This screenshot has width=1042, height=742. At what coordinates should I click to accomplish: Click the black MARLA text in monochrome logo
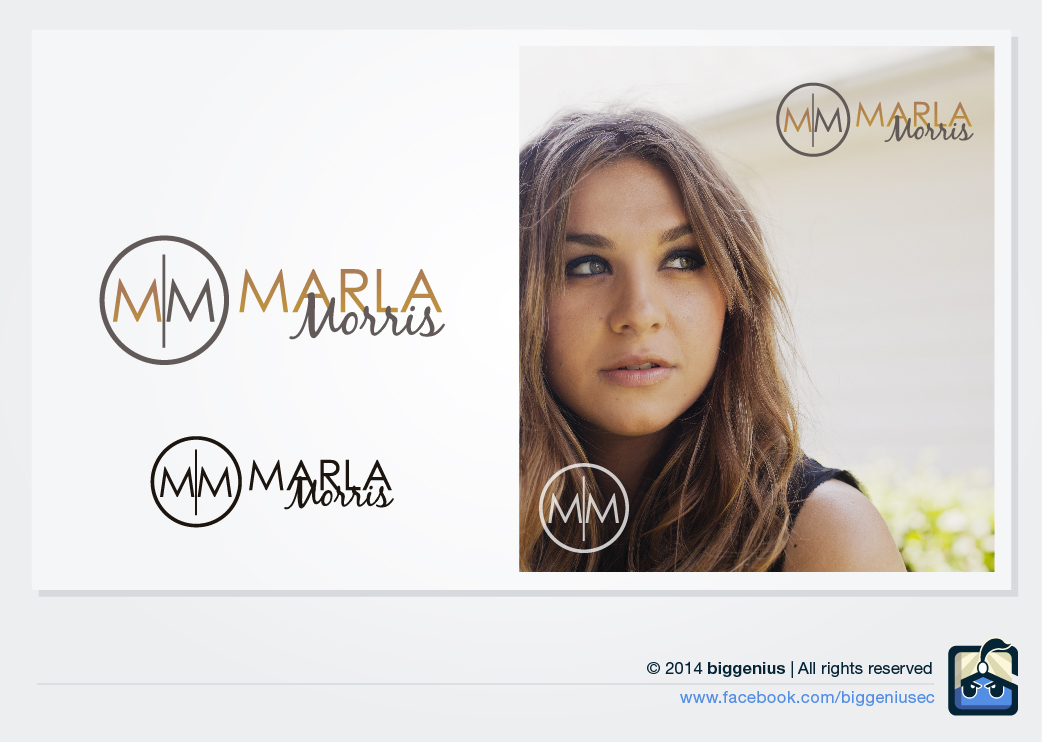(320, 474)
